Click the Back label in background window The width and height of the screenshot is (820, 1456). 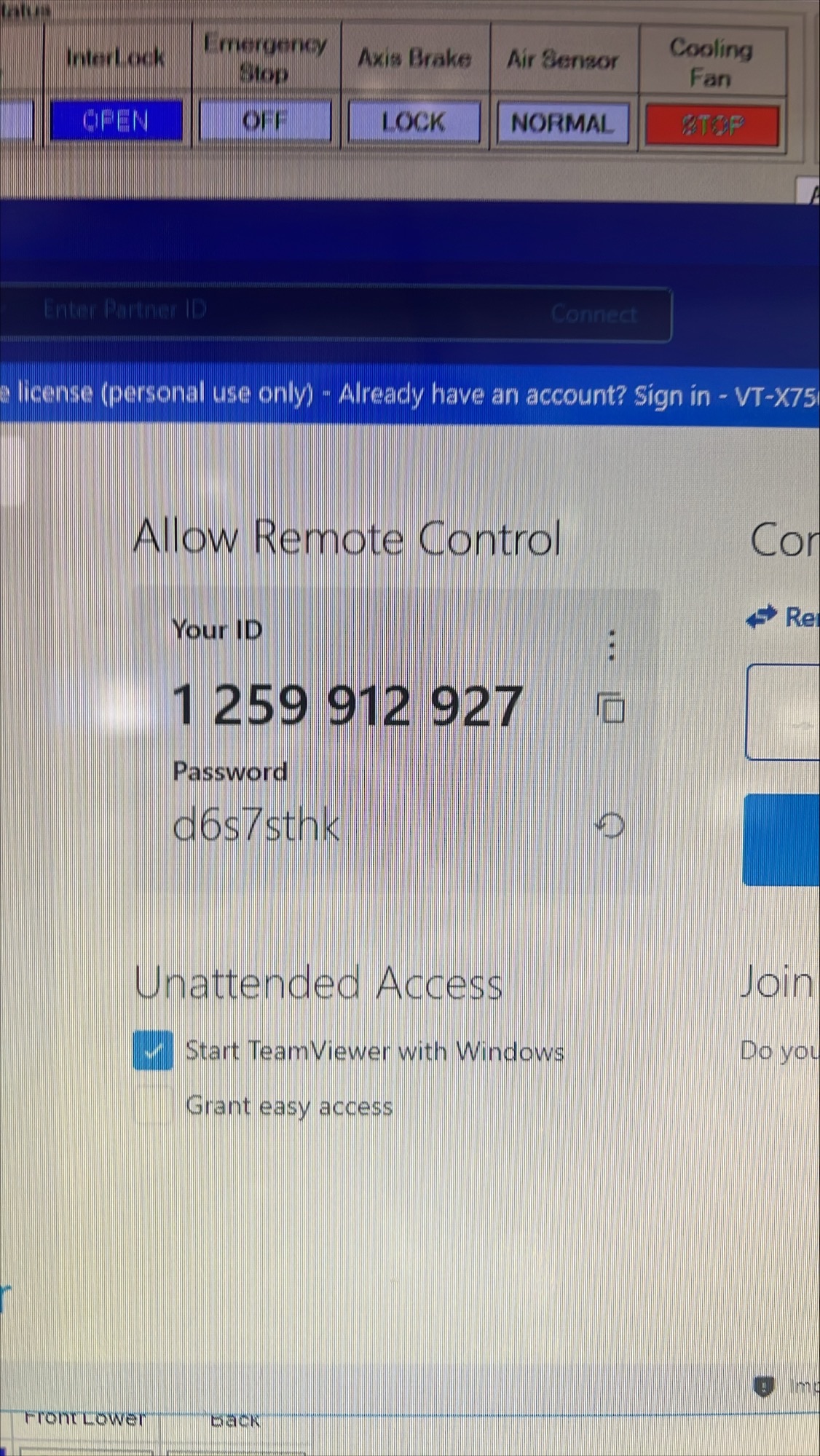pos(234,1420)
